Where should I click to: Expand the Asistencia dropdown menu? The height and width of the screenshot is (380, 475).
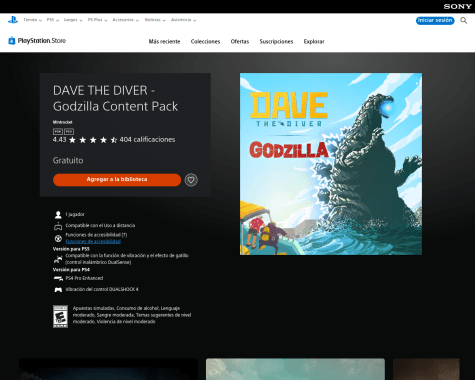(183, 20)
